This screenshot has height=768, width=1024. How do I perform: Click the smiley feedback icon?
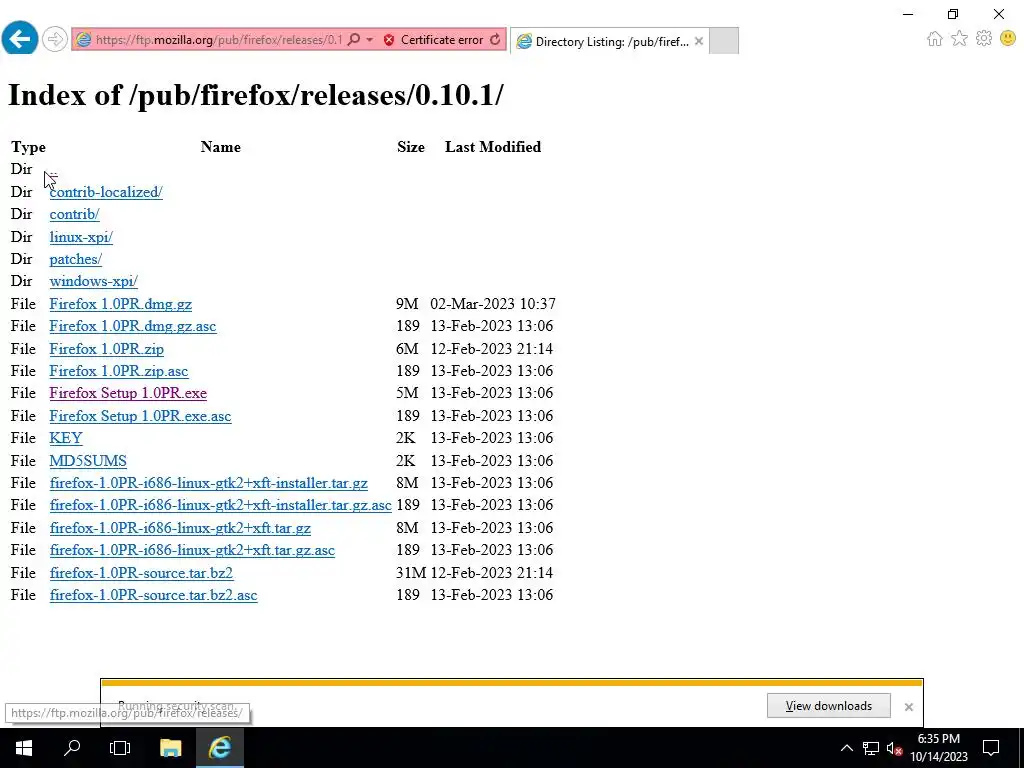[x=1008, y=39]
